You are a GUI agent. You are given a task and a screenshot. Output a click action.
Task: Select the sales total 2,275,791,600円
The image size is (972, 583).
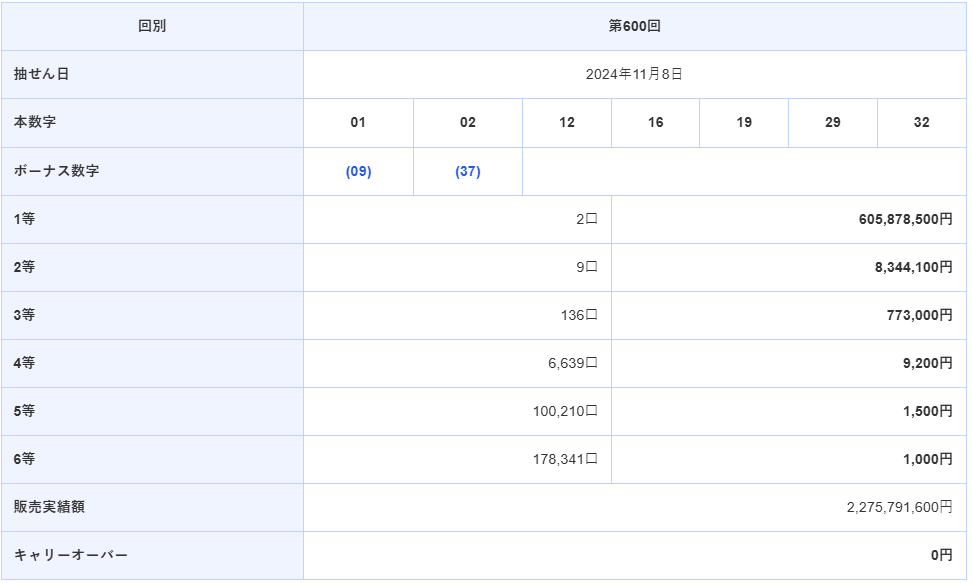(x=898, y=508)
